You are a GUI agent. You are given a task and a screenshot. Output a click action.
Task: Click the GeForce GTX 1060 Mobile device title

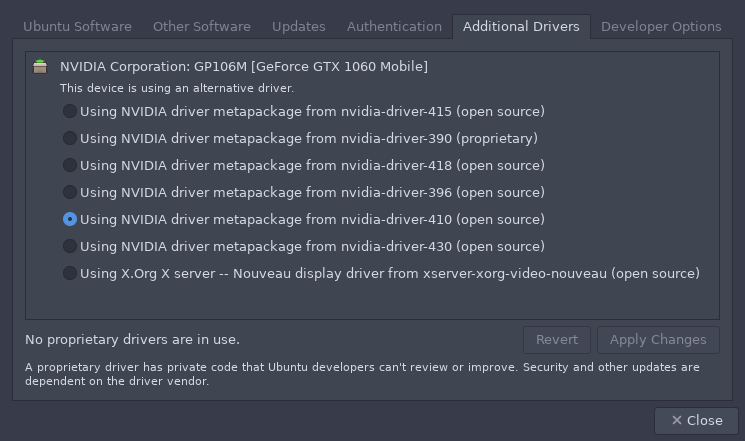pos(244,67)
